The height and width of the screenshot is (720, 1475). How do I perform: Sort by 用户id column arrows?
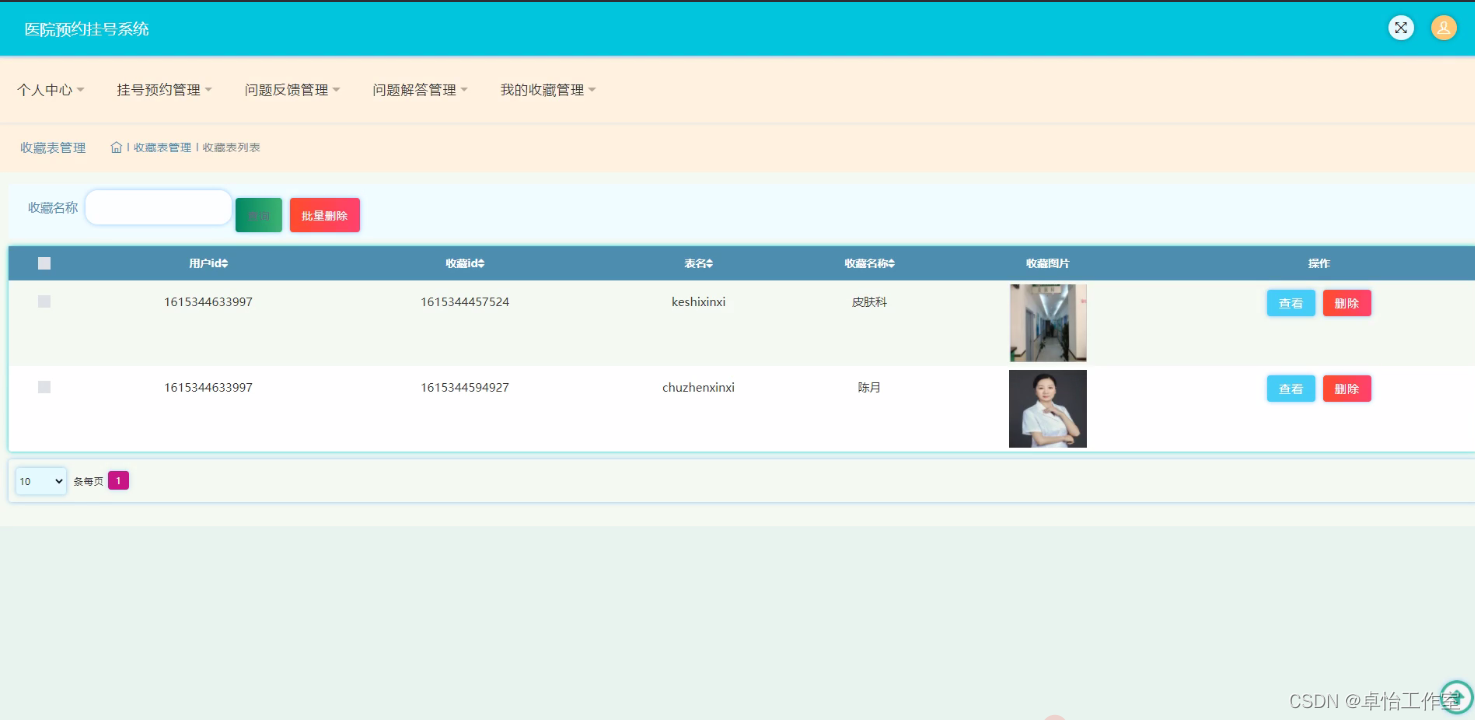coord(225,264)
